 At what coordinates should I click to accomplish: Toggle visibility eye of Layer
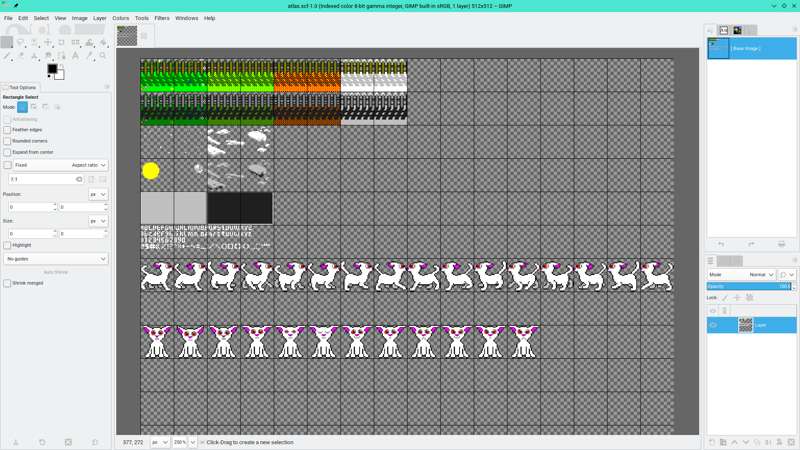coord(713,325)
